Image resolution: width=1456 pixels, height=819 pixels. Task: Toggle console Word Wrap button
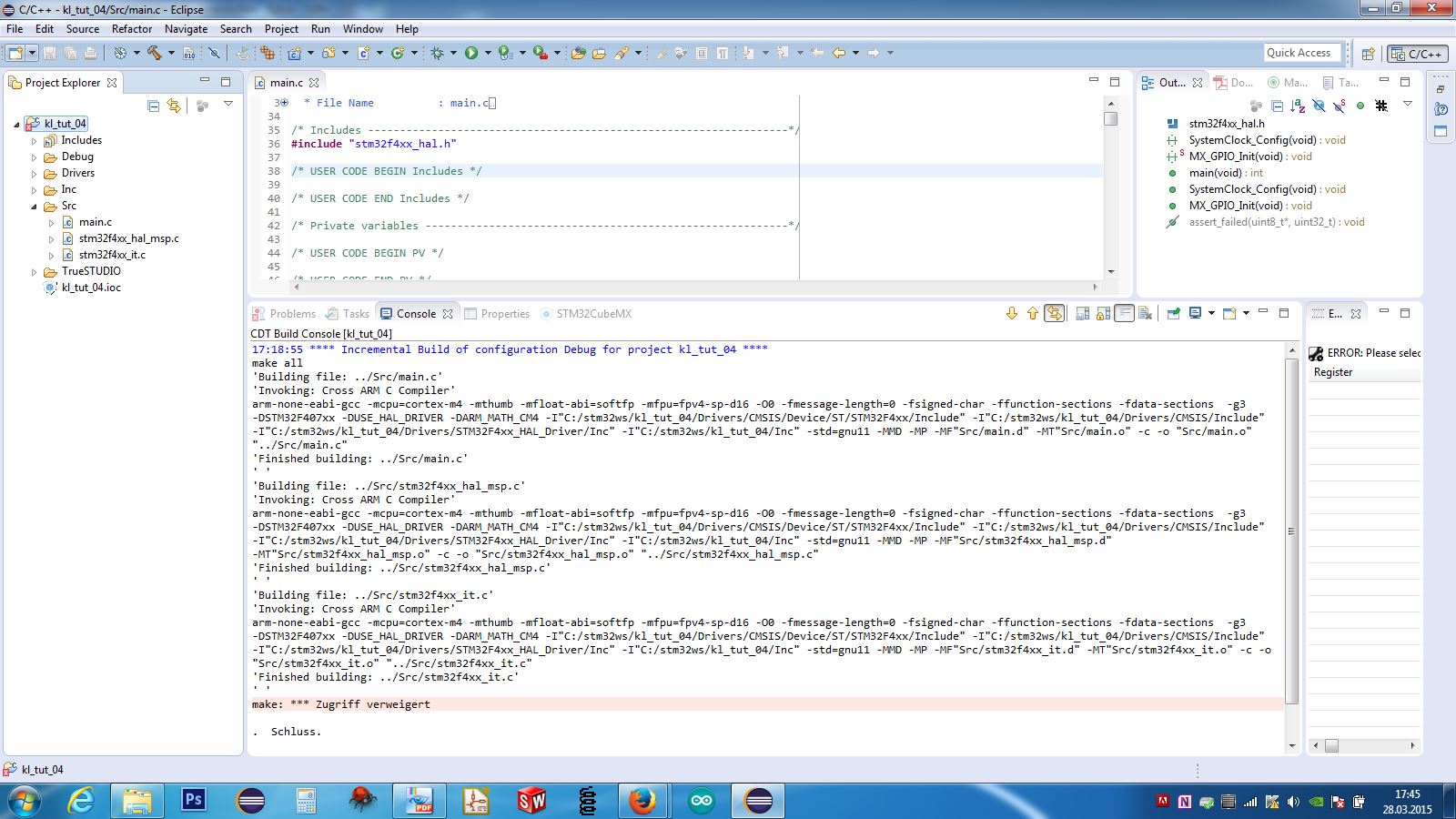click(x=1124, y=313)
